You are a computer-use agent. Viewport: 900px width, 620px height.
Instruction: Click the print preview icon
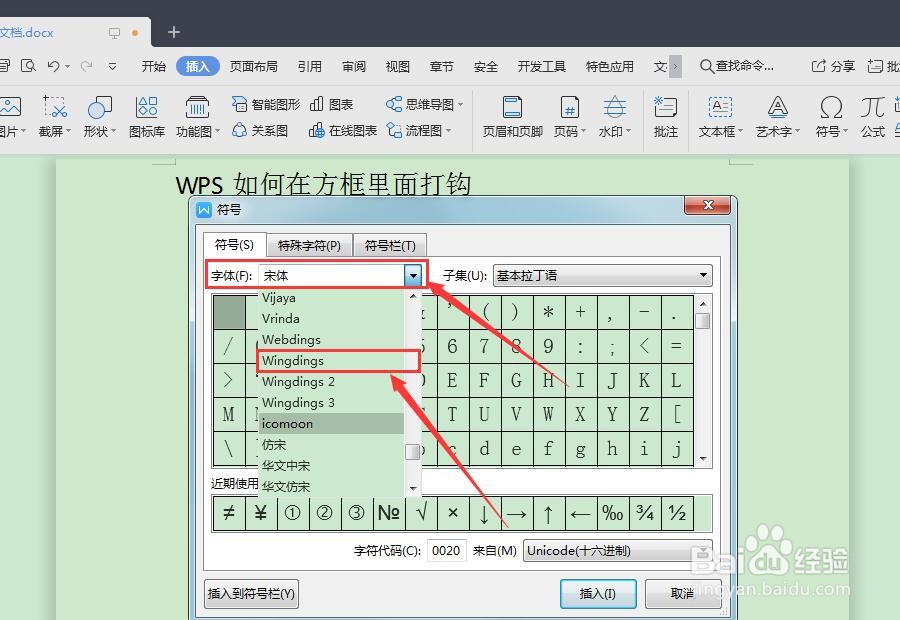(x=28, y=65)
